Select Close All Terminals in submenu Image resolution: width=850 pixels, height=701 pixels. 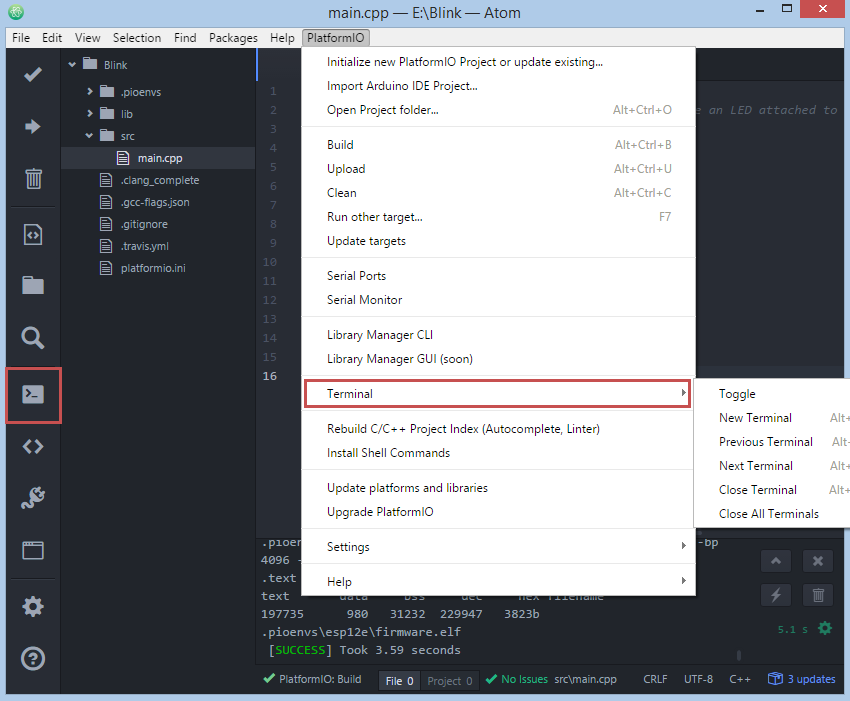(772, 513)
